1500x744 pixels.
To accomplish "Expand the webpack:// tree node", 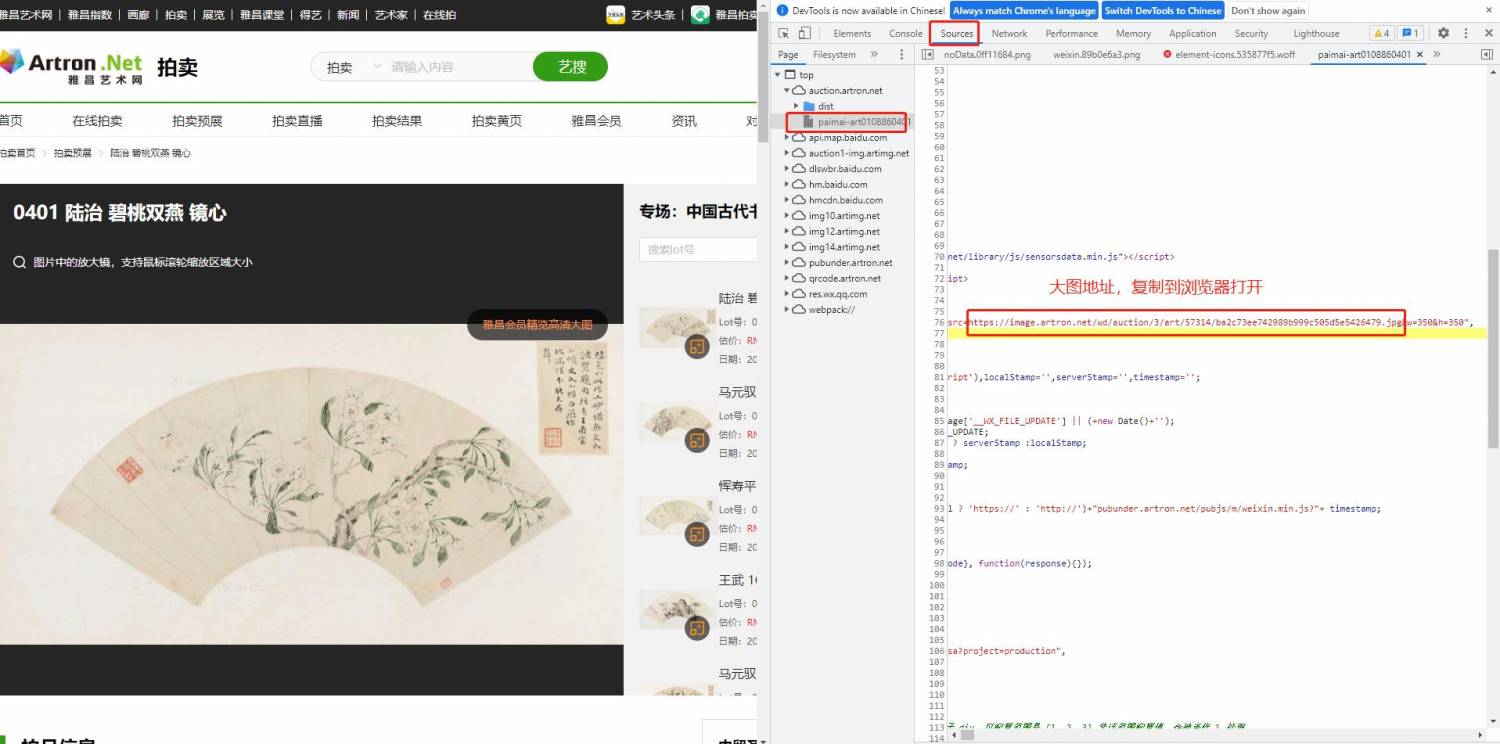I will click(x=788, y=309).
